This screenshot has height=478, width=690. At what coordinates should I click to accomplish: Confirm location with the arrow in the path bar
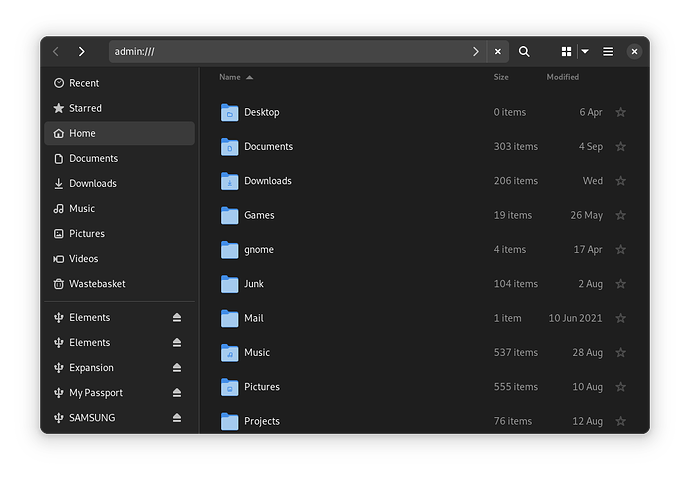(475, 51)
